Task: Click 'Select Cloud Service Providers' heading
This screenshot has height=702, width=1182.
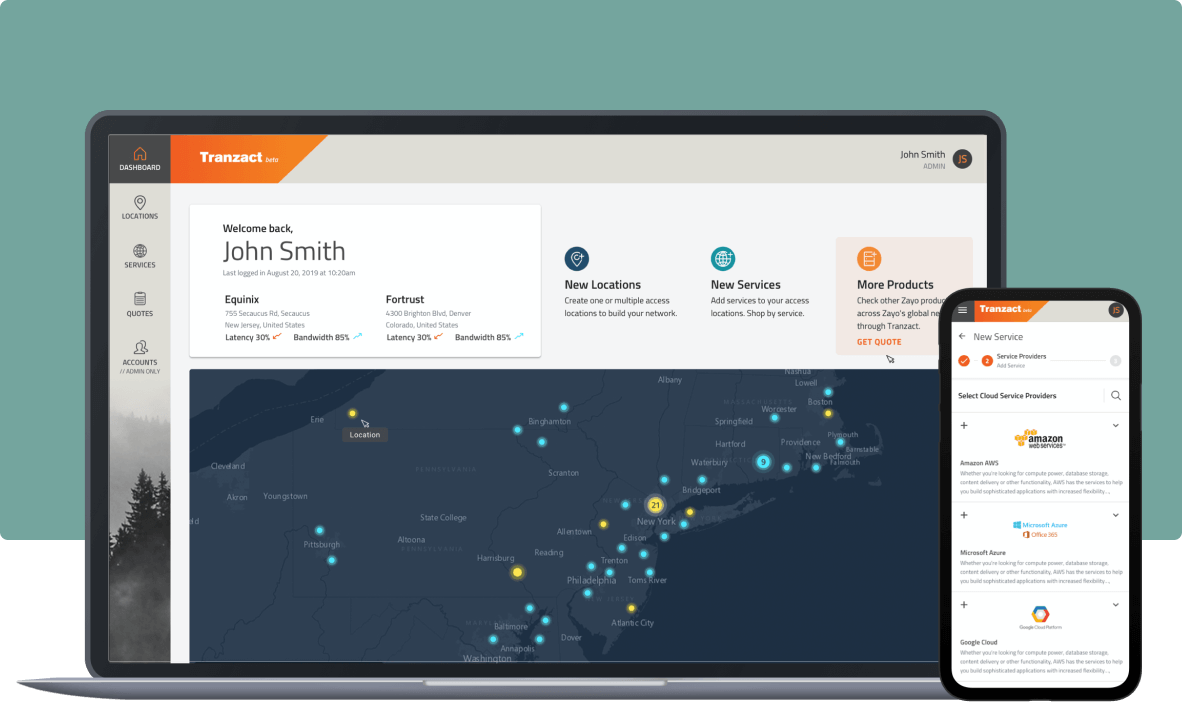Action: 1006,396
